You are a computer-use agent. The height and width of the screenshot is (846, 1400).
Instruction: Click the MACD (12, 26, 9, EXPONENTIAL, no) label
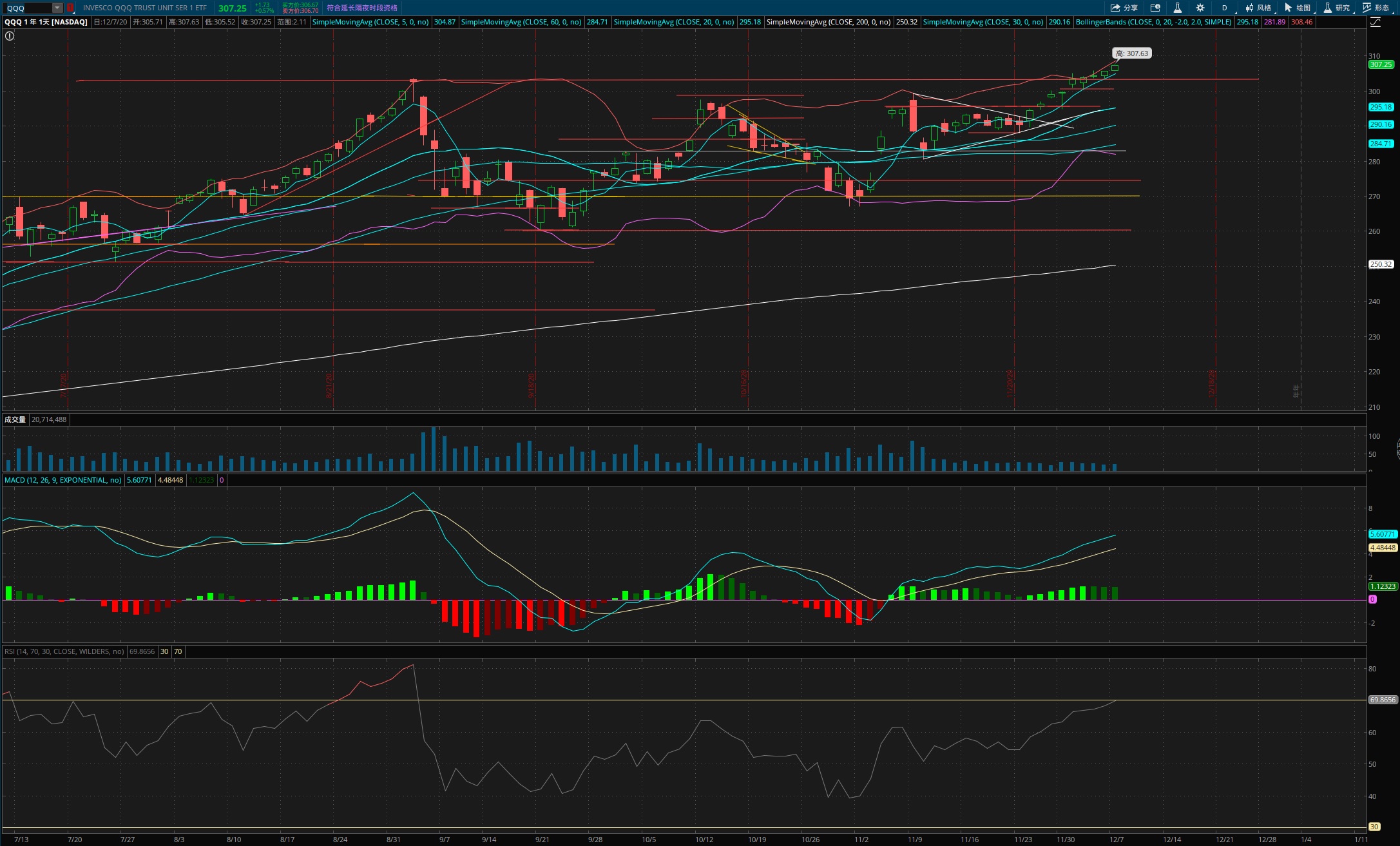coord(63,480)
